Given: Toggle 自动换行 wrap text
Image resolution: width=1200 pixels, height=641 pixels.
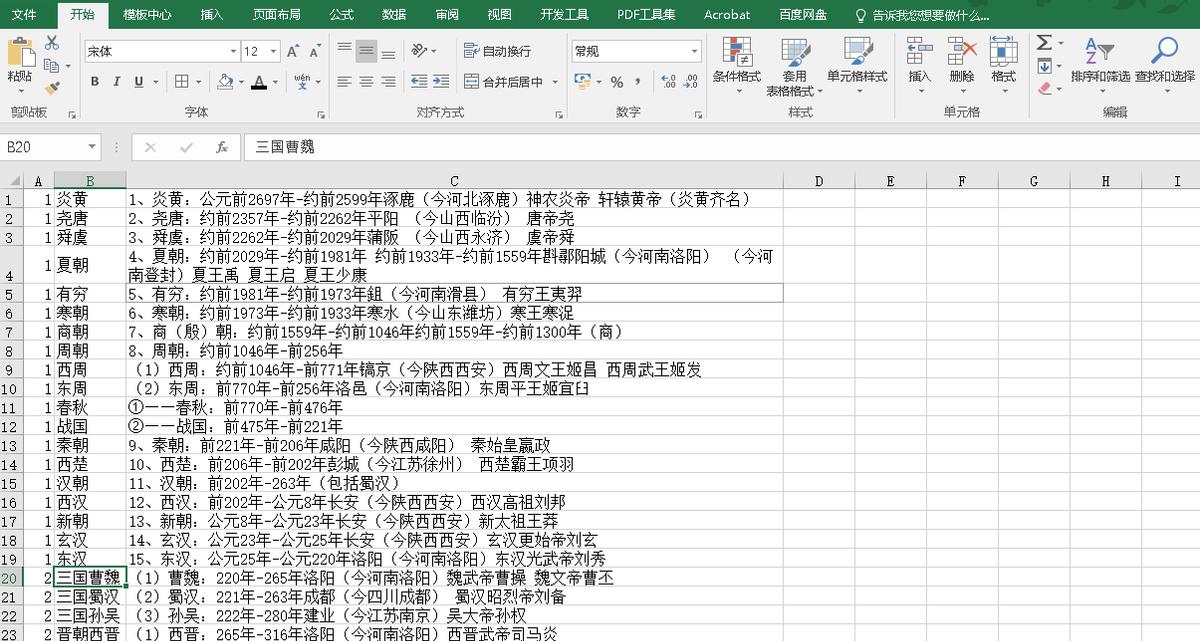Looking at the screenshot, I should 498,51.
